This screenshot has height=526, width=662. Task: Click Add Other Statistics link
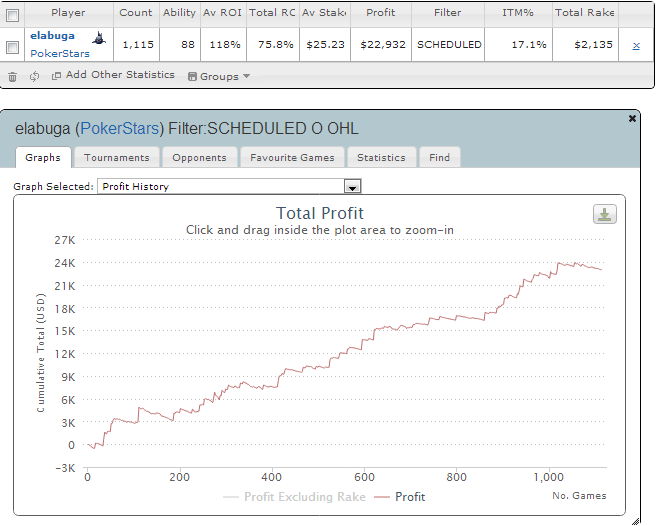coord(120,75)
